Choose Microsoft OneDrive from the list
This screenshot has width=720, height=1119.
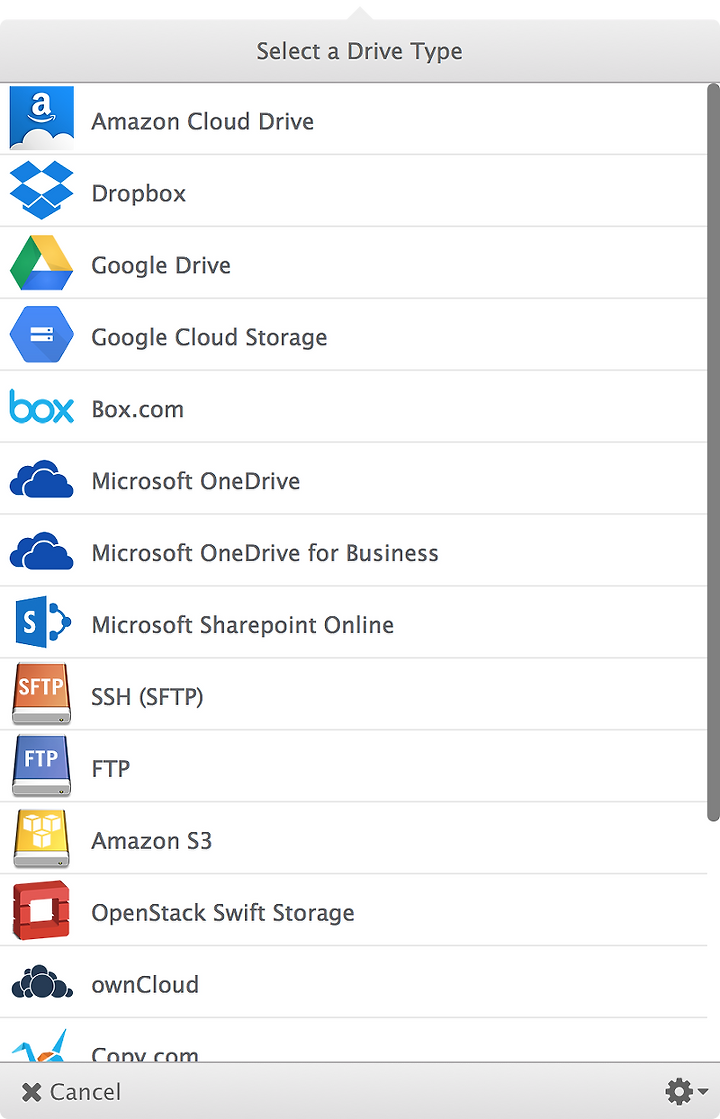(x=354, y=479)
